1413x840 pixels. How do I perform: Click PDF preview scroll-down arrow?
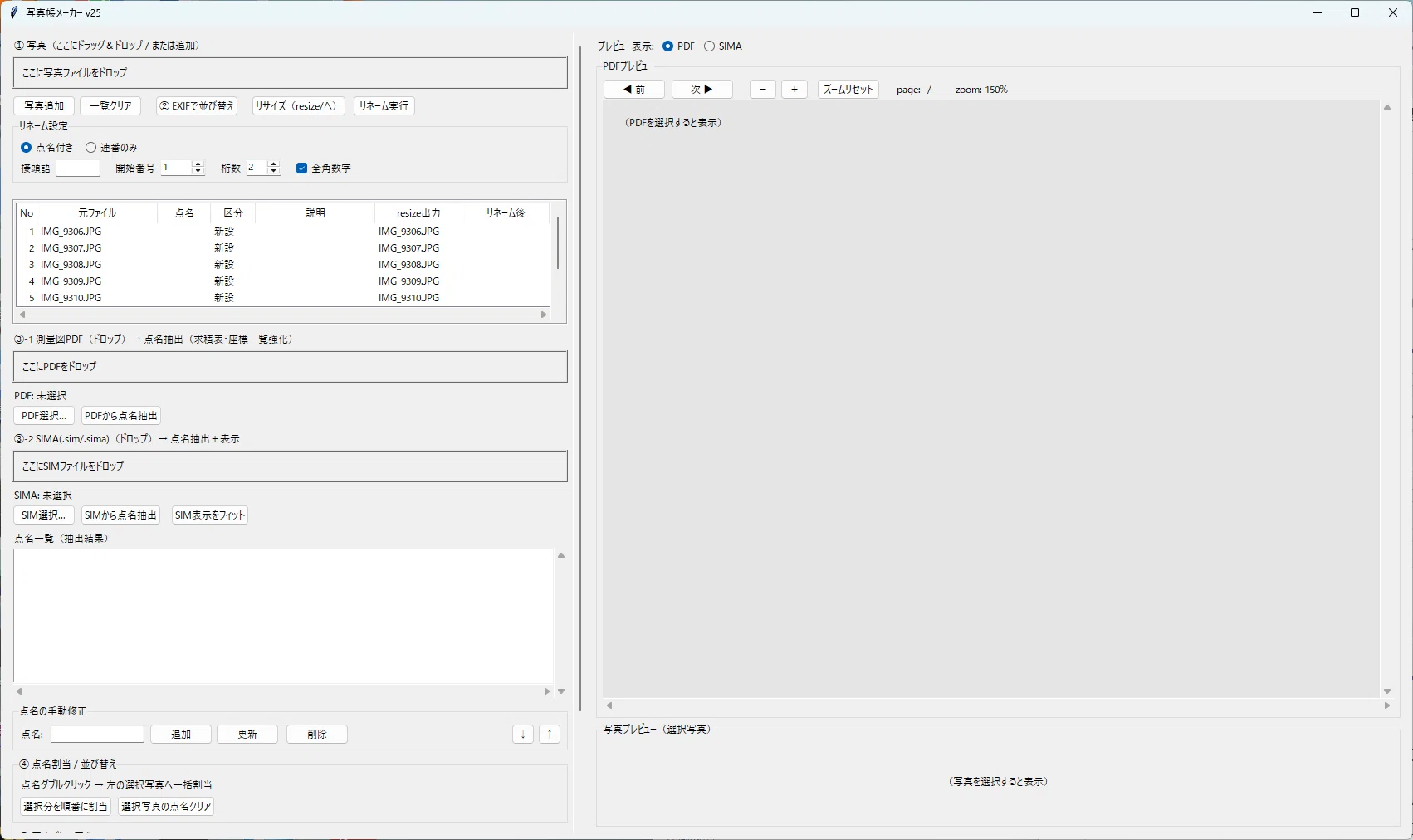pos(1387,691)
